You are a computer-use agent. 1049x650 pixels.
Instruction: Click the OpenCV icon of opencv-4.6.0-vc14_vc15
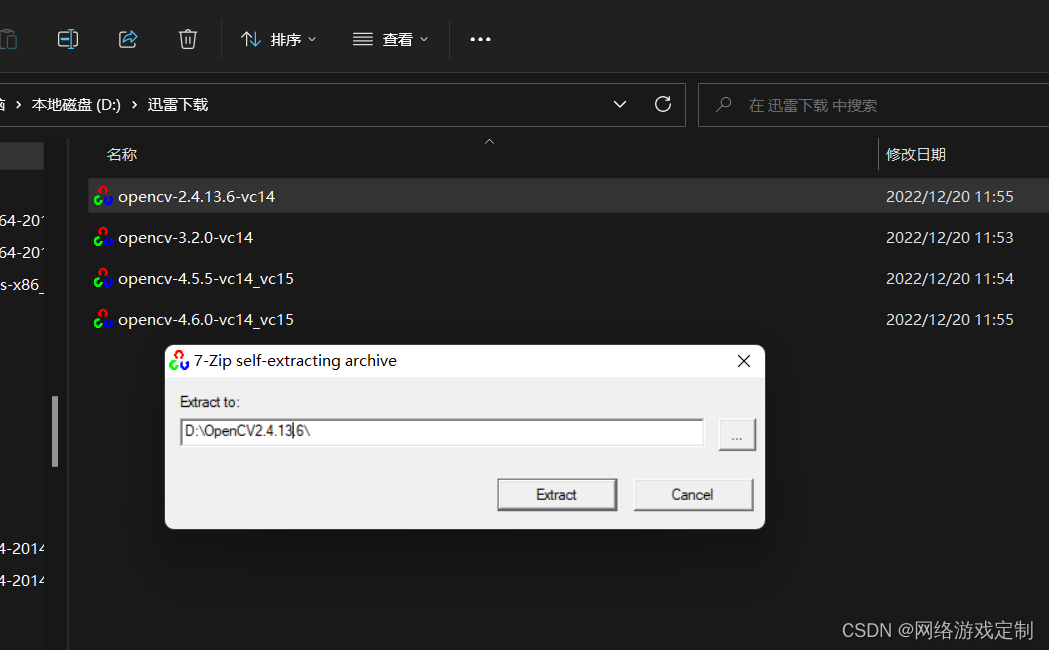pyautogui.click(x=103, y=319)
